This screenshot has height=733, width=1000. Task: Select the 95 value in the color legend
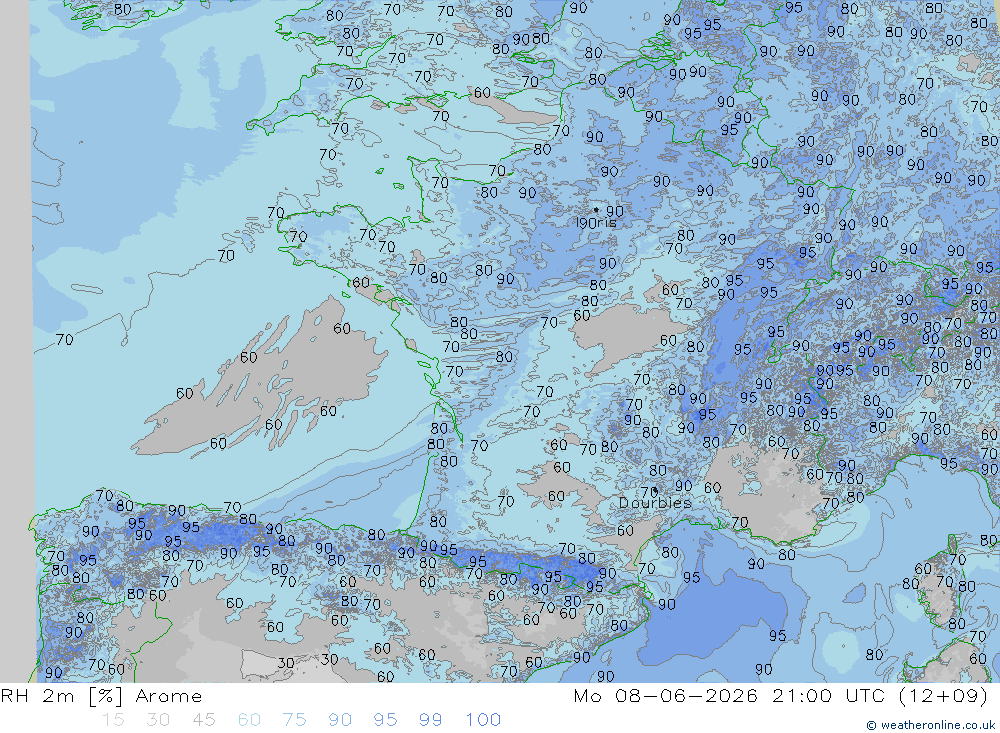coord(385,720)
